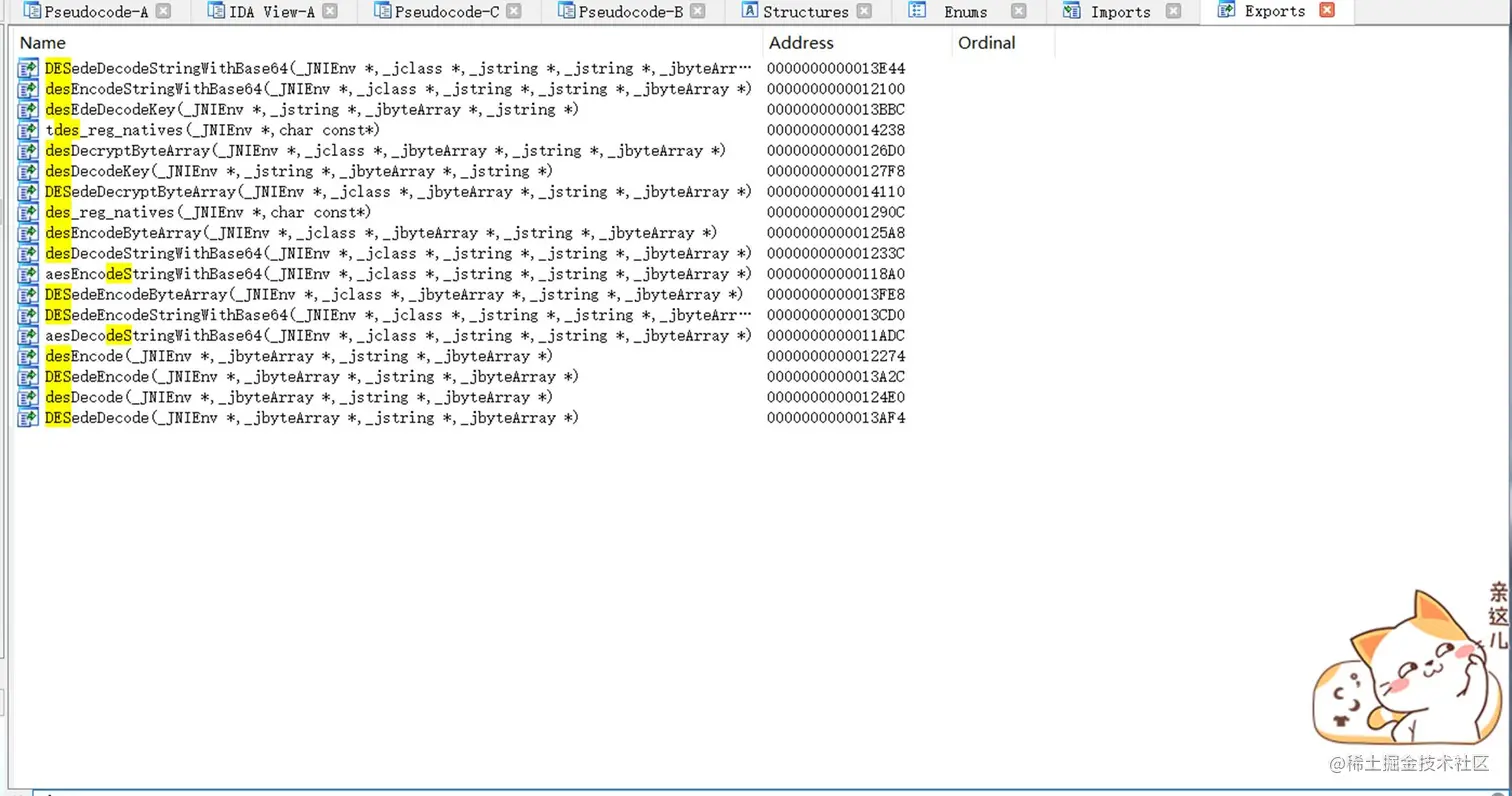Sort exports by the Name column header
Screen dimensions: 1512x796
tap(43, 43)
